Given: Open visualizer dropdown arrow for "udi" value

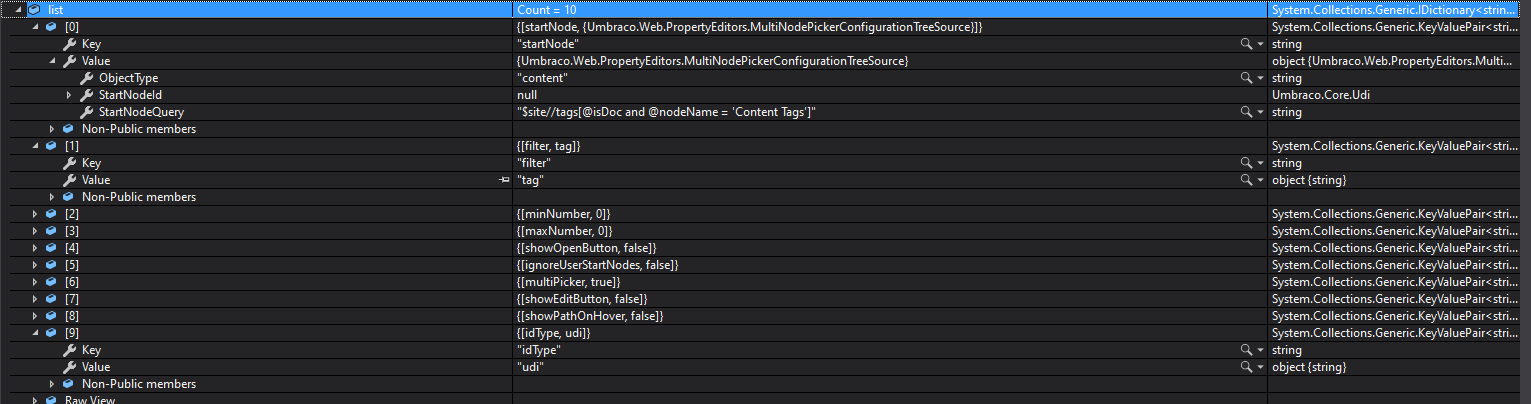Looking at the screenshot, I should pyautogui.click(x=1260, y=368).
